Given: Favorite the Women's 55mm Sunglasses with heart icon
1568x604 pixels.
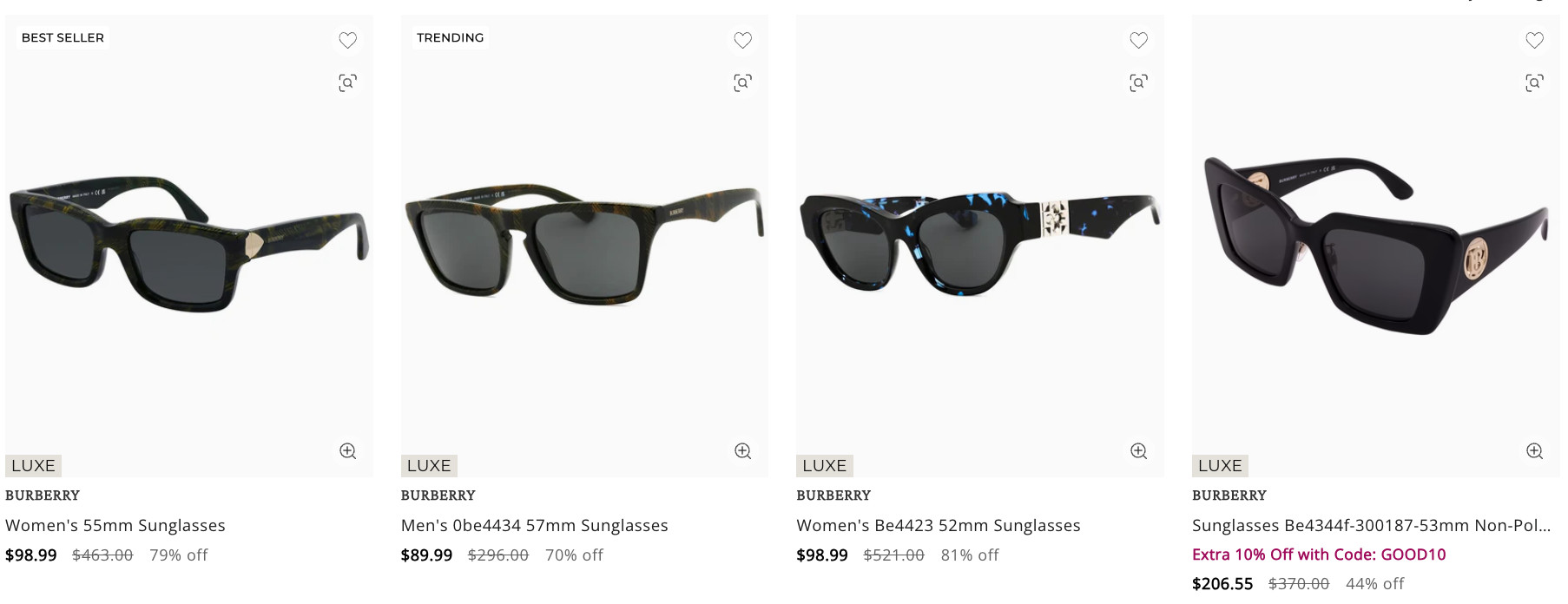Looking at the screenshot, I should [347, 40].
